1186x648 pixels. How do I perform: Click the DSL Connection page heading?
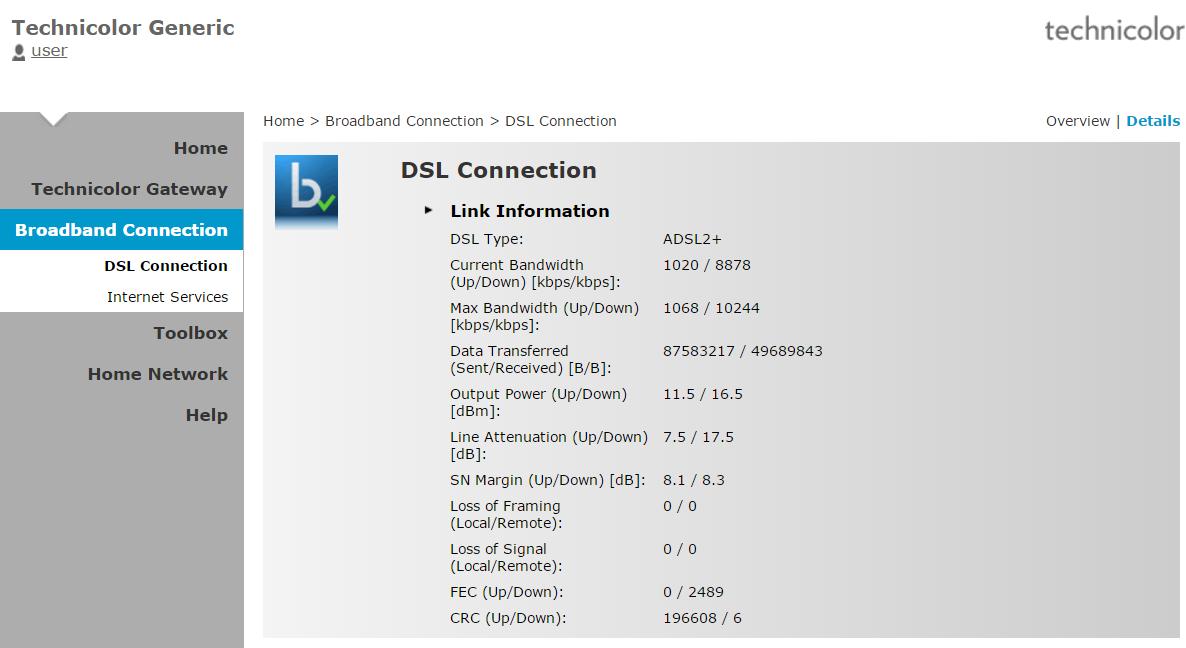pos(498,170)
